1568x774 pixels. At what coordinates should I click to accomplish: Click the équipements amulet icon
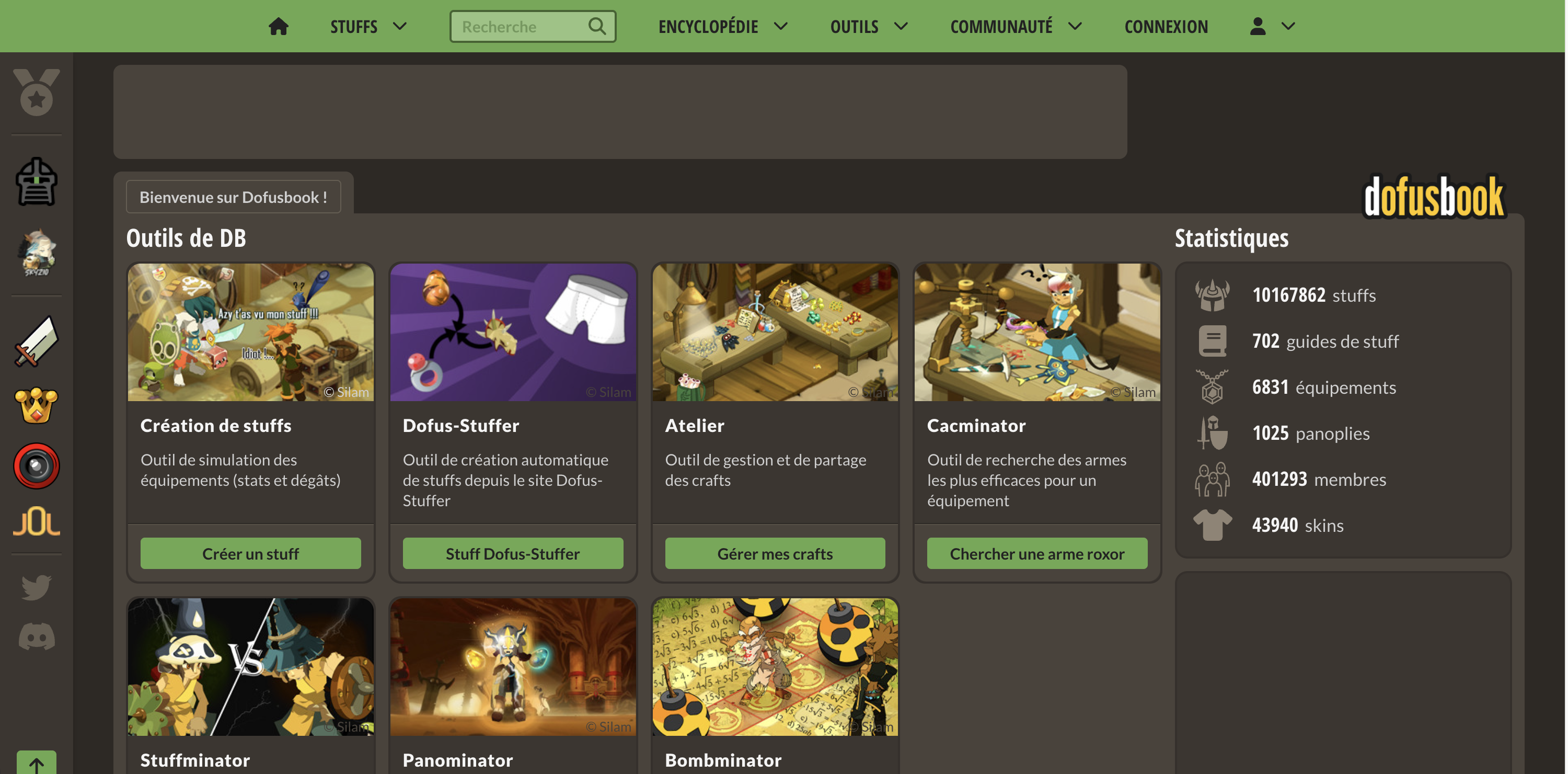(1213, 386)
